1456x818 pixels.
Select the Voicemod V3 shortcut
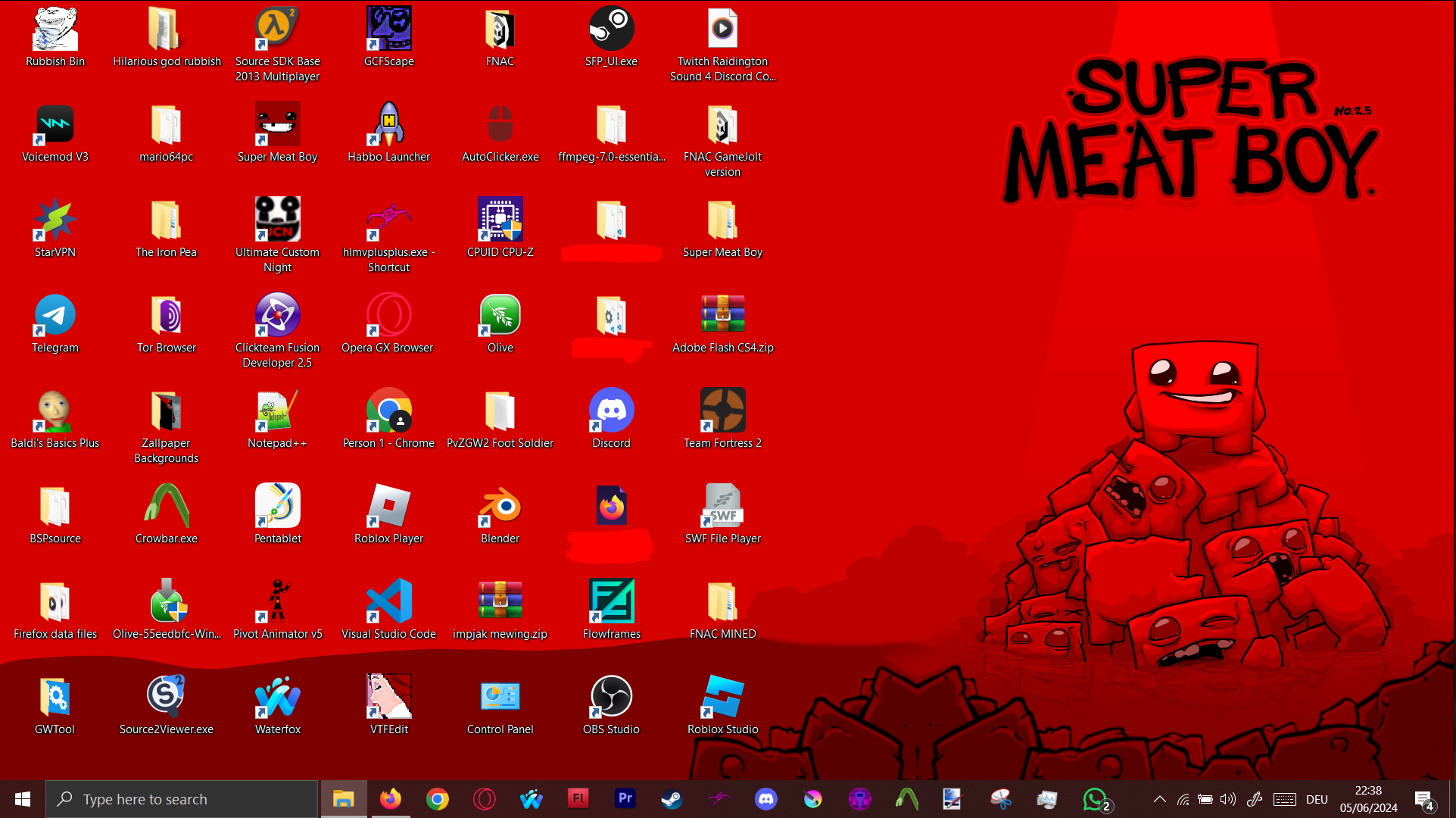[x=55, y=126]
